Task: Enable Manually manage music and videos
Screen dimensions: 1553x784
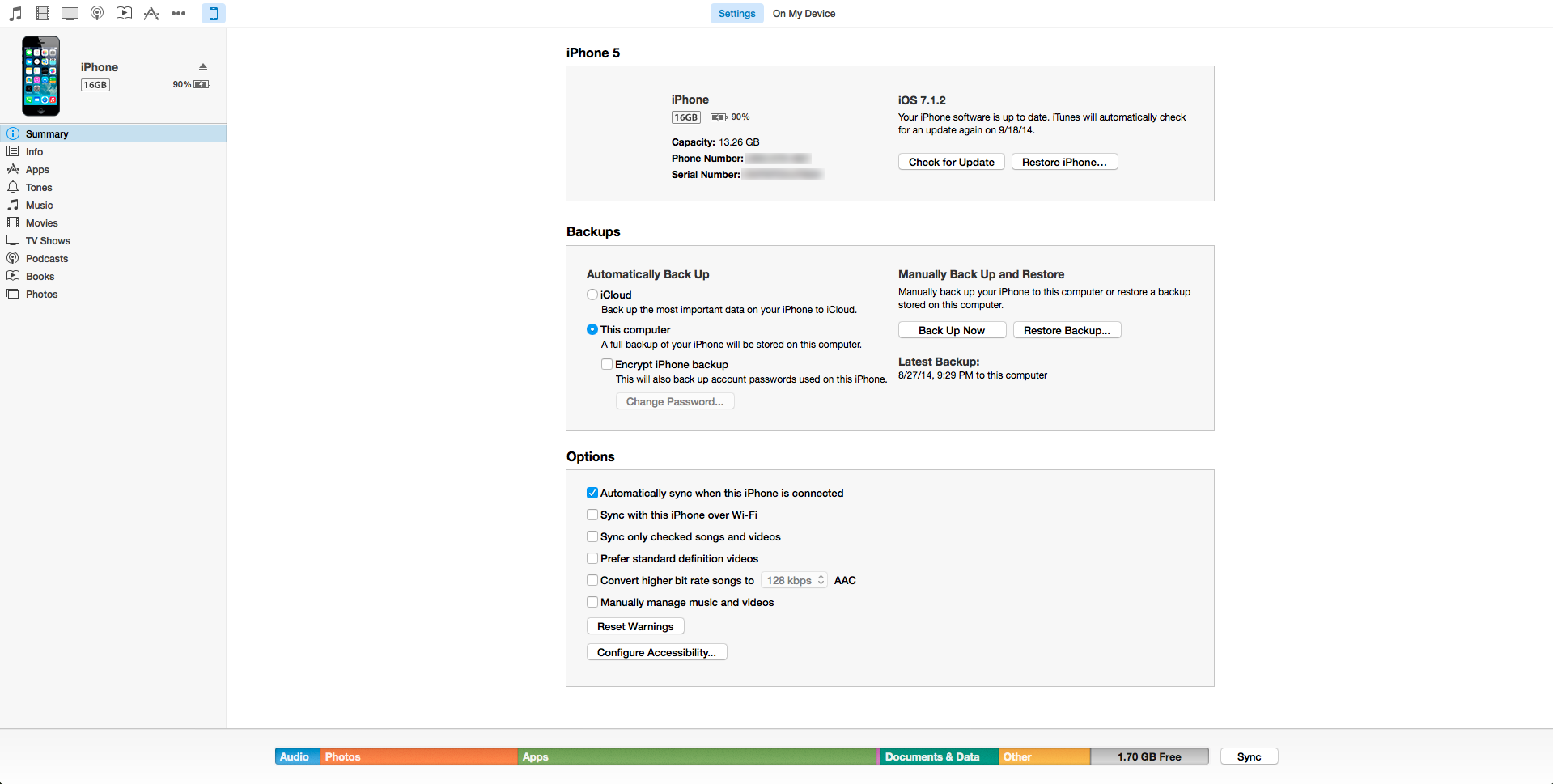Action: coord(592,602)
